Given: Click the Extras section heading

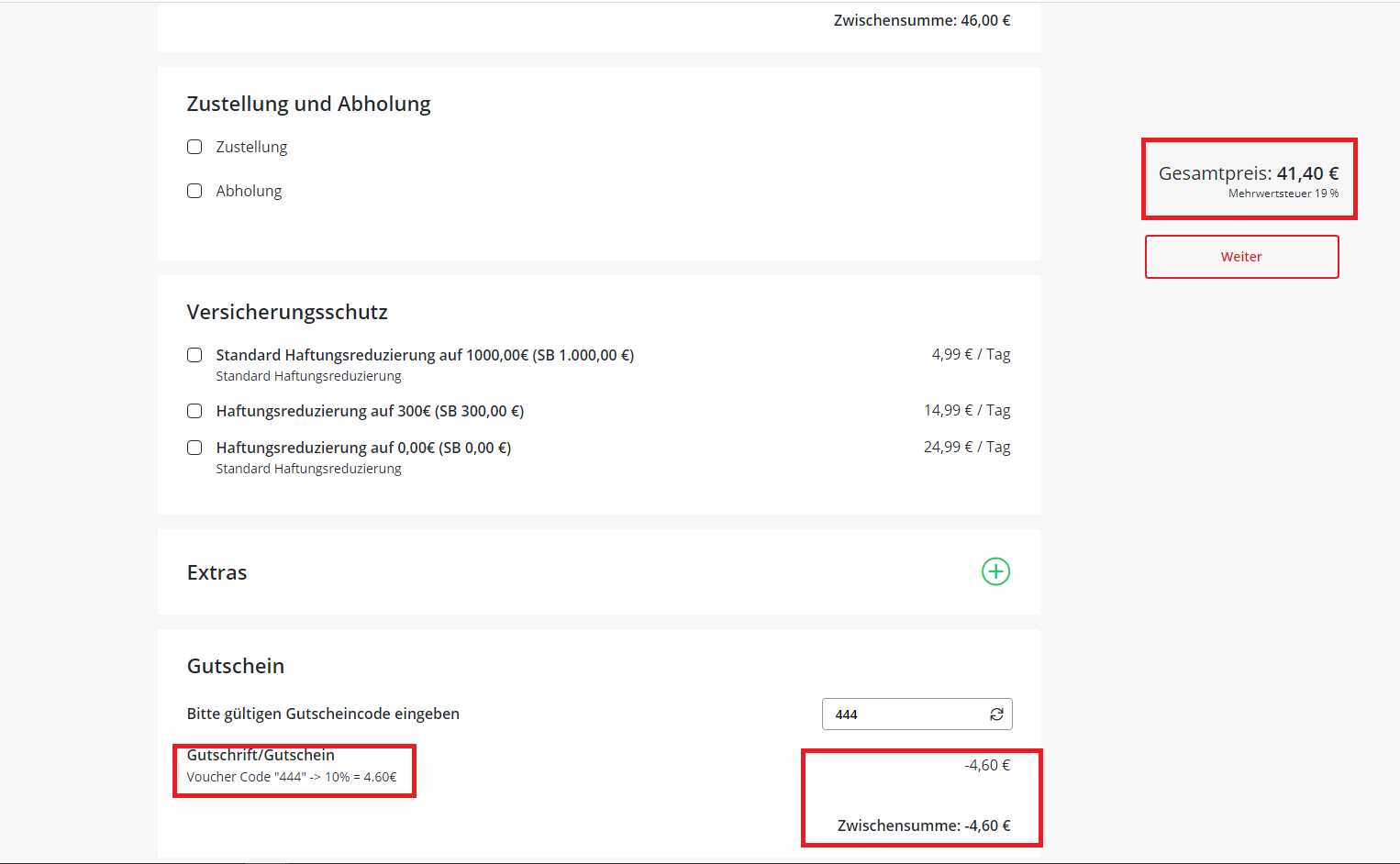Looking at the screenshot, I should (x=217, y=572).
